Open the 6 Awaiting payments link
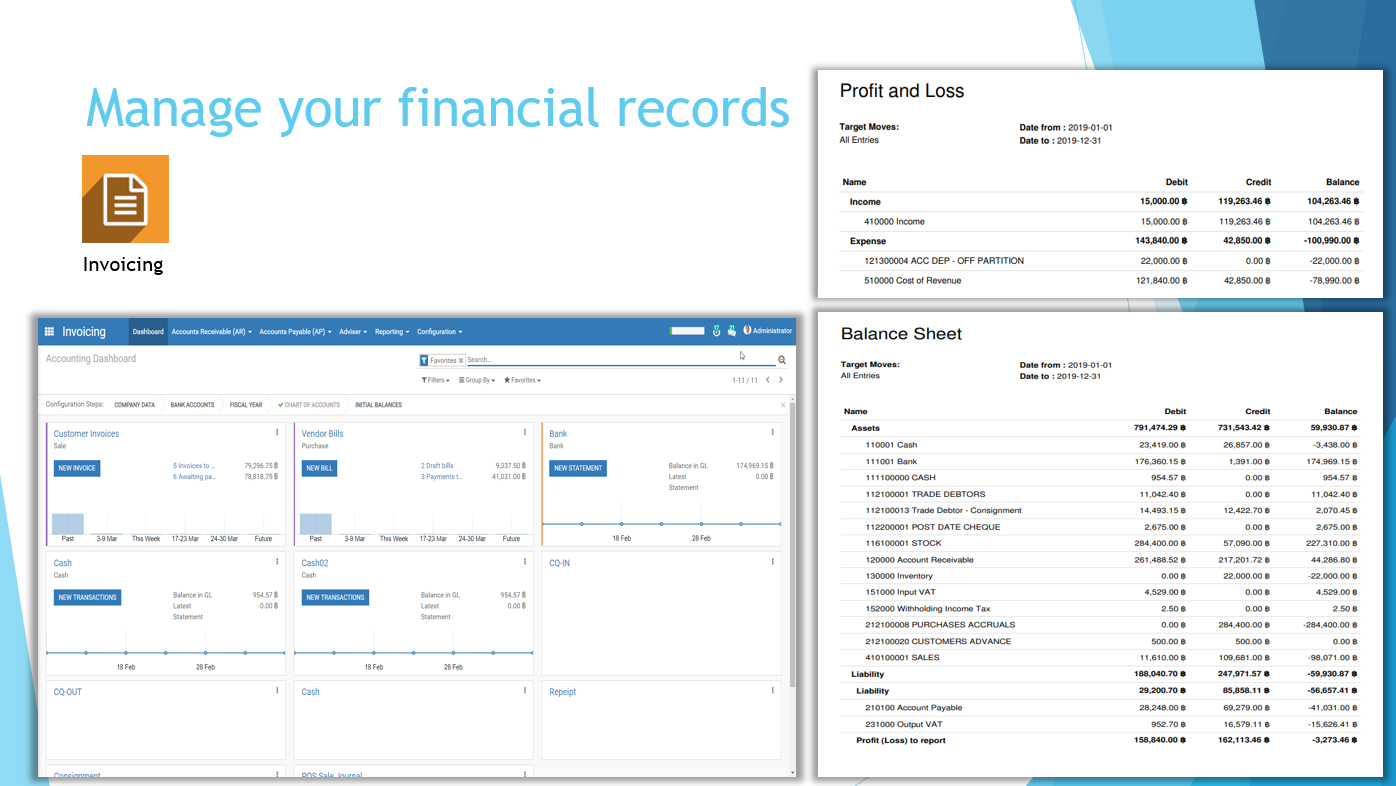Image resolution: width=1396 pixels, height=786 pixels. 194,477
